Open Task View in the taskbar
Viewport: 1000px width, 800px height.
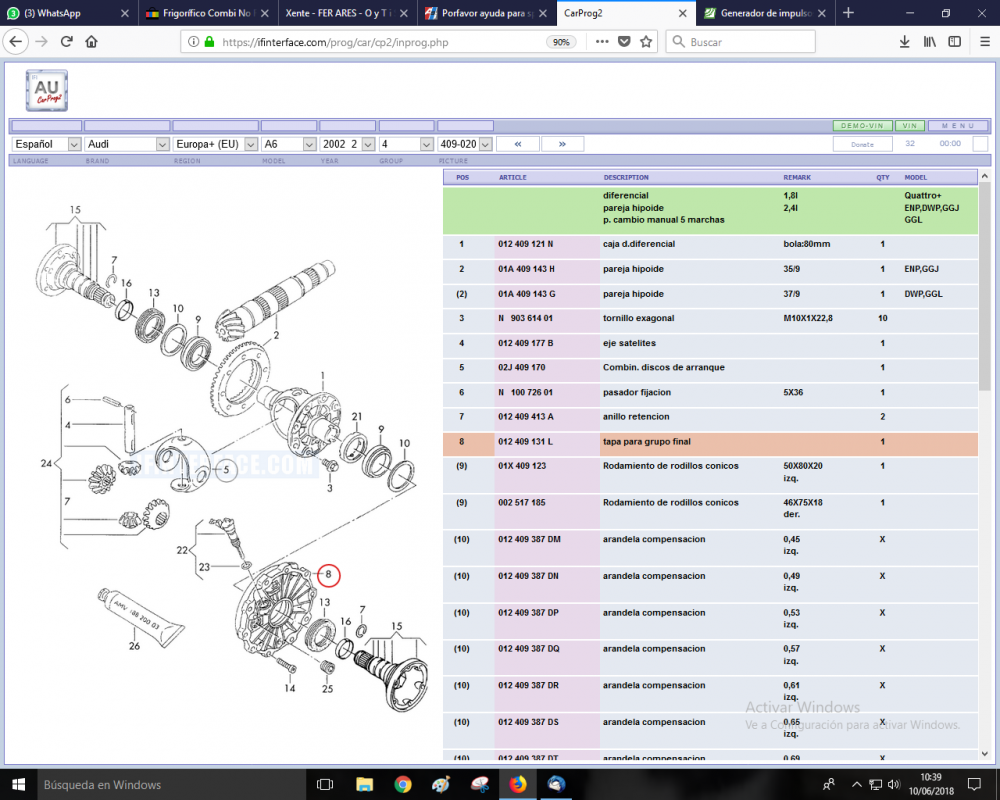[x=325, y=785]
